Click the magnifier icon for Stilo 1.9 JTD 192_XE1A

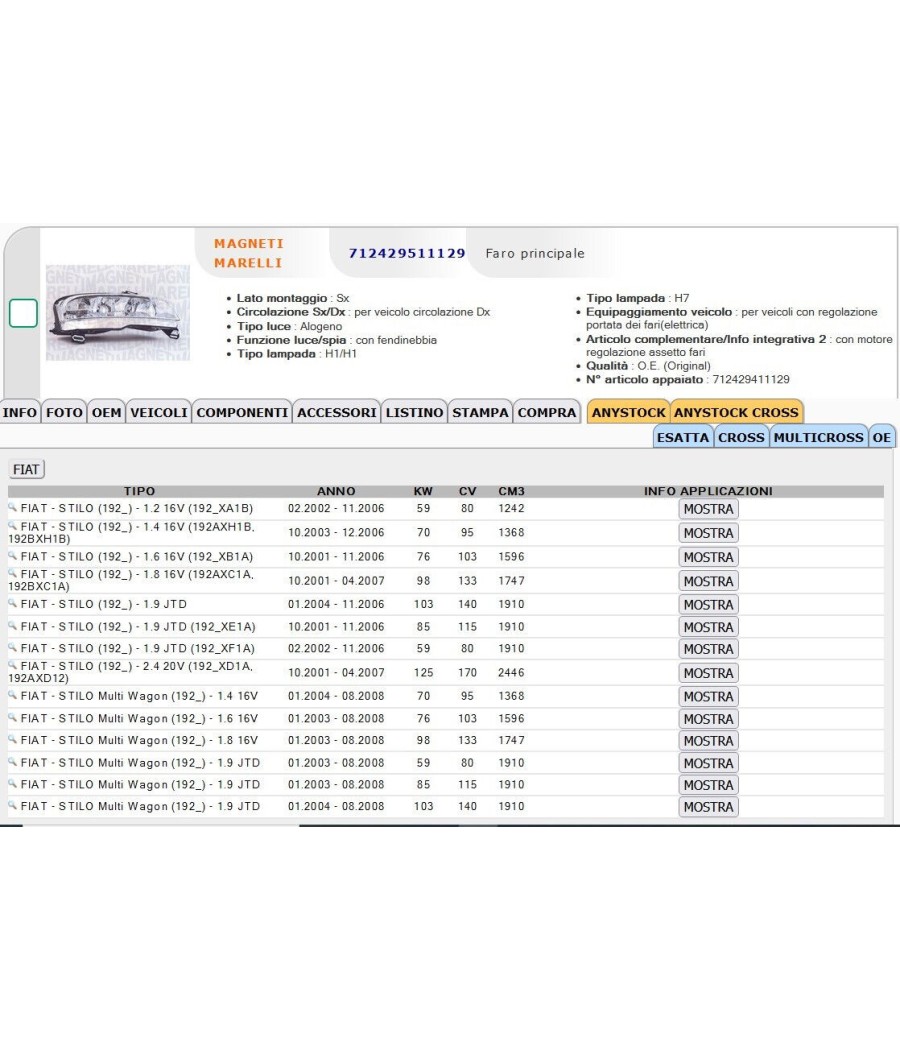point(12,626)
